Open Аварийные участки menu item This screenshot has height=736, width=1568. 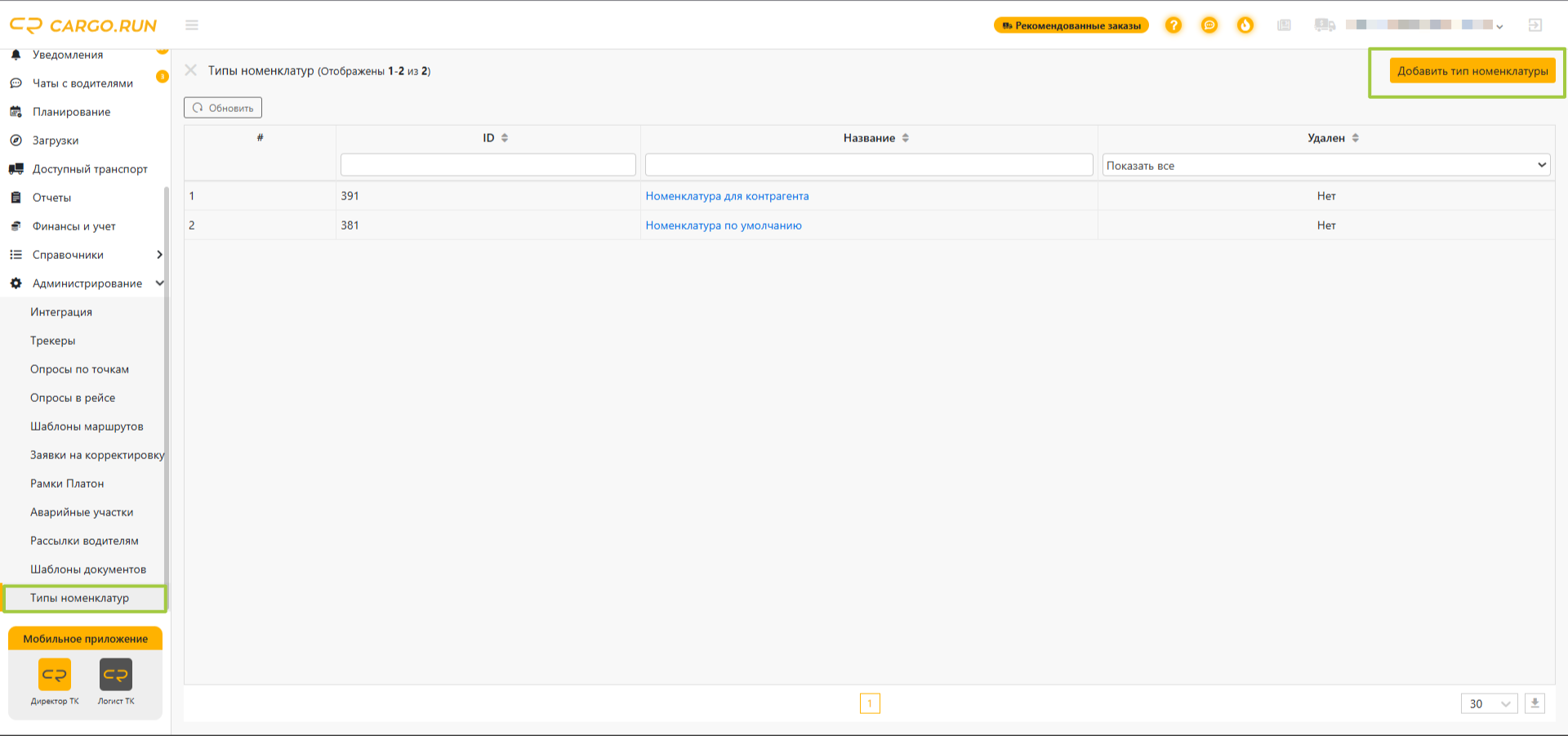pyautogui.click(x=82, y=512)
